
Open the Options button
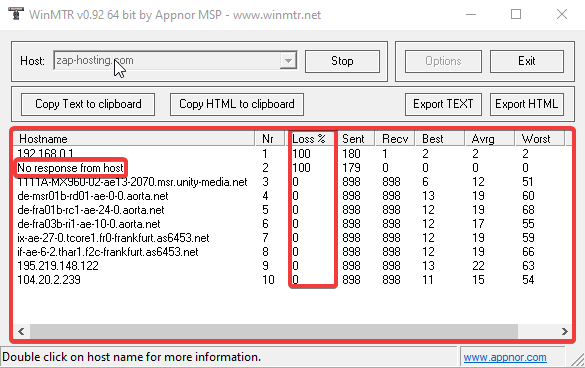pos(443,61)
